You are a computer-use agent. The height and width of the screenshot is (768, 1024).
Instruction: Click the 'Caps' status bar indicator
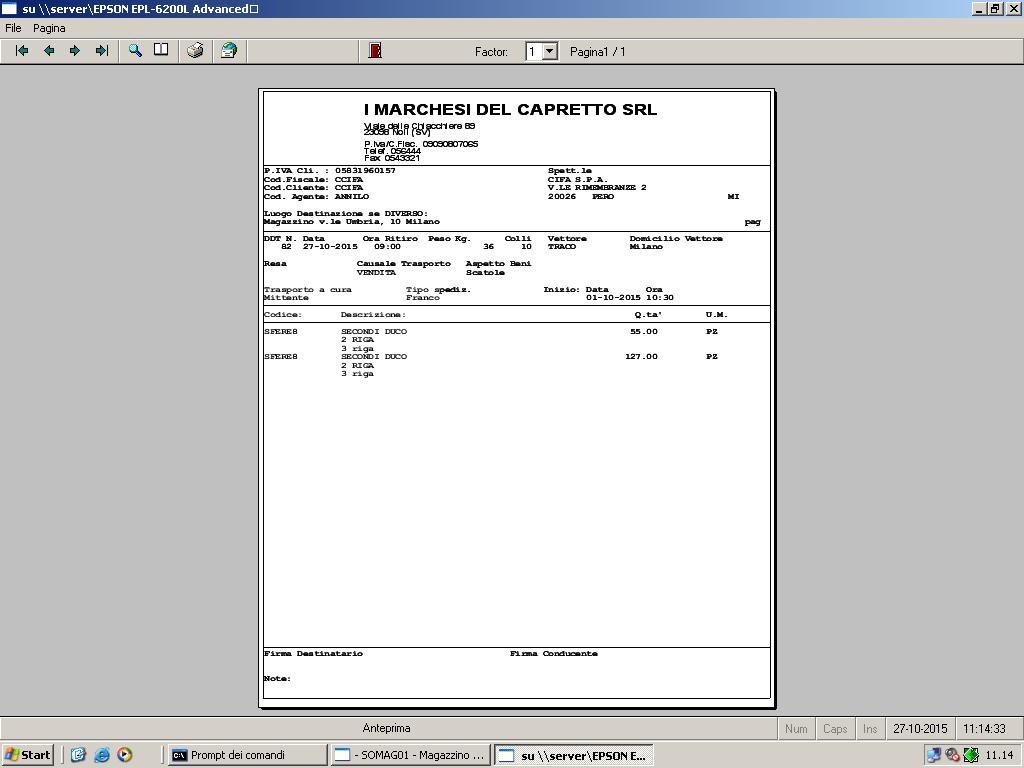(x=835, y=728)
